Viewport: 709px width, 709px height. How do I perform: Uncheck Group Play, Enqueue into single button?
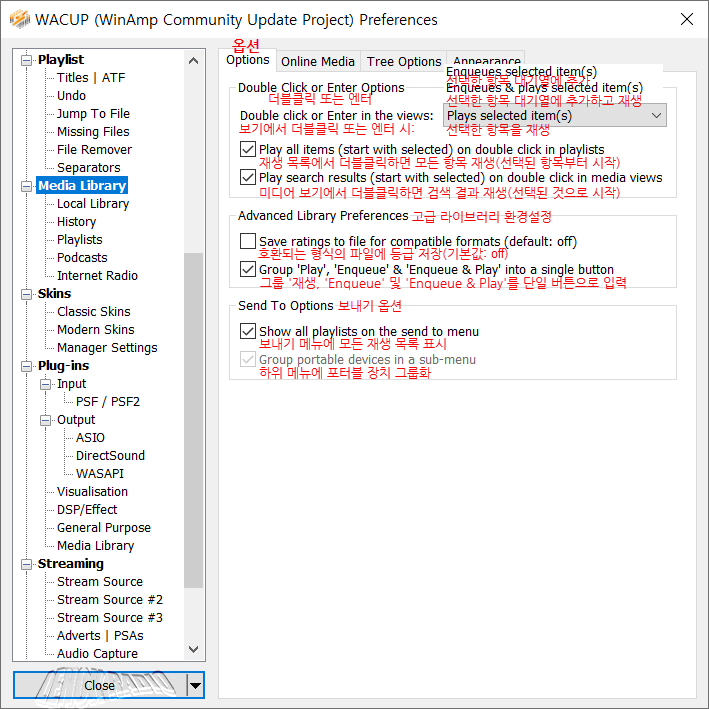click(x=248, y=269)
